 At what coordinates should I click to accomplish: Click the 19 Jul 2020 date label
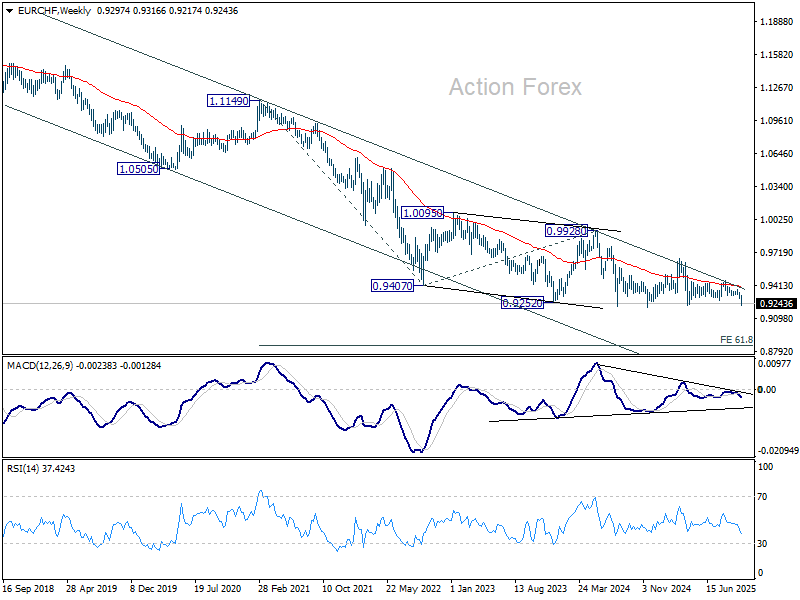click(218, 589)
